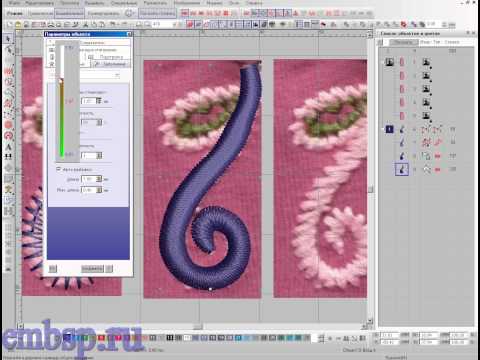Click the small button at dialog bottom-left corner
480x360 pixels.
(x=53, y=269)
